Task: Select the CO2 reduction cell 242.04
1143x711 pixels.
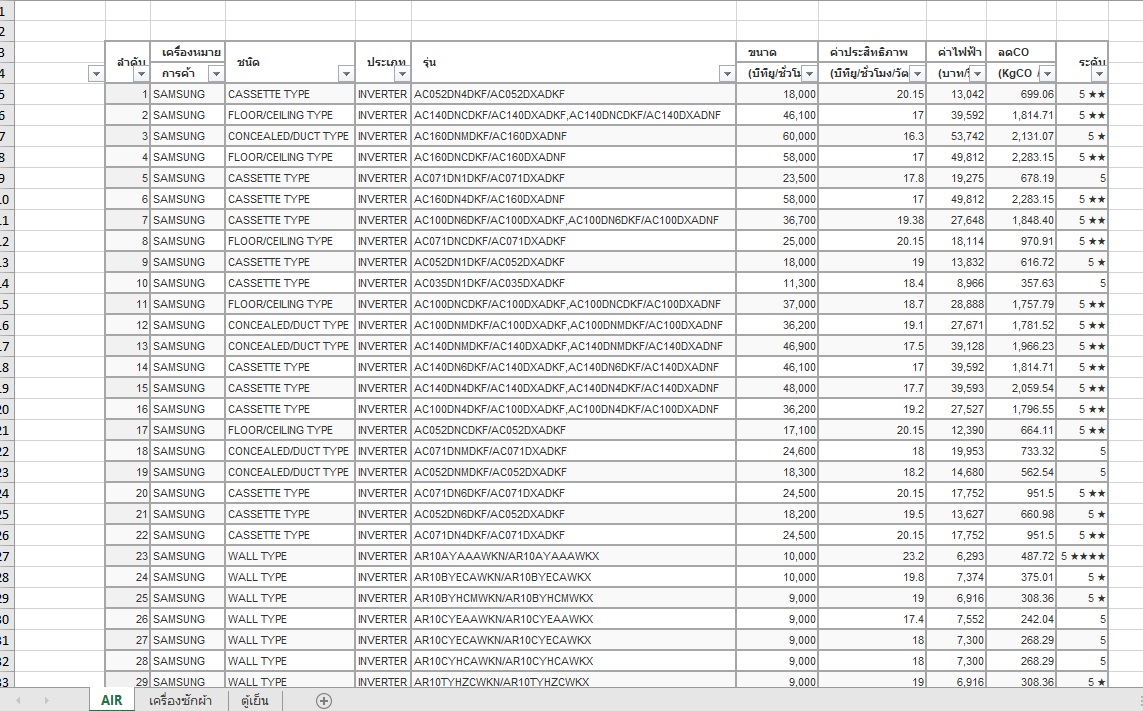Action: (x=1021, y=620)
